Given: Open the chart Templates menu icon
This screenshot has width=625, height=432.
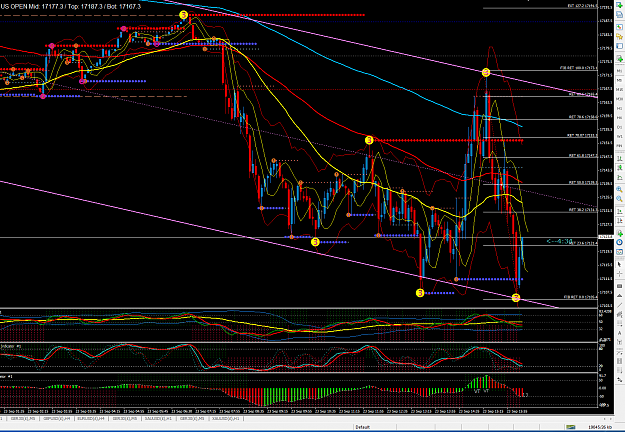Looking at the screenshot, I should point(620,252).
